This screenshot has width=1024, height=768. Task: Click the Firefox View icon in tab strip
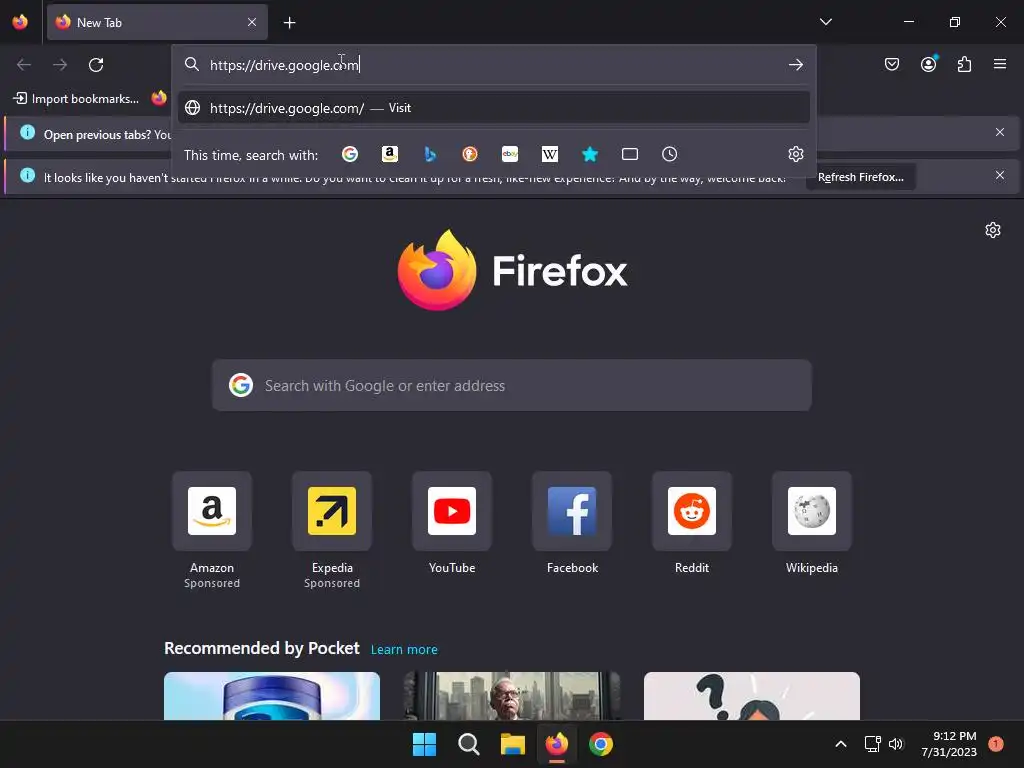pos(20,22)
